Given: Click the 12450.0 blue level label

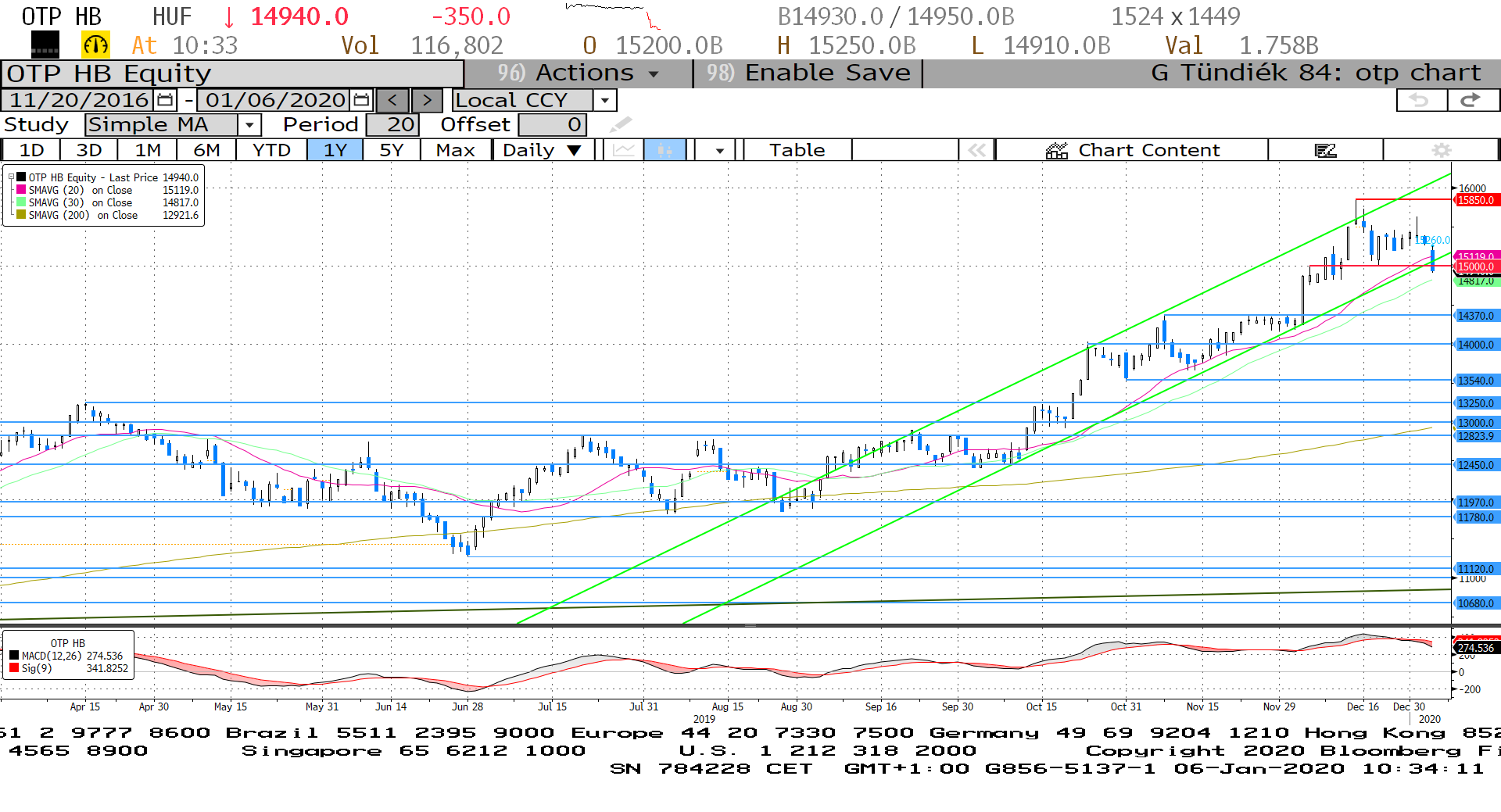Looking at the screenshot, I should click(x=1476, y=465).
